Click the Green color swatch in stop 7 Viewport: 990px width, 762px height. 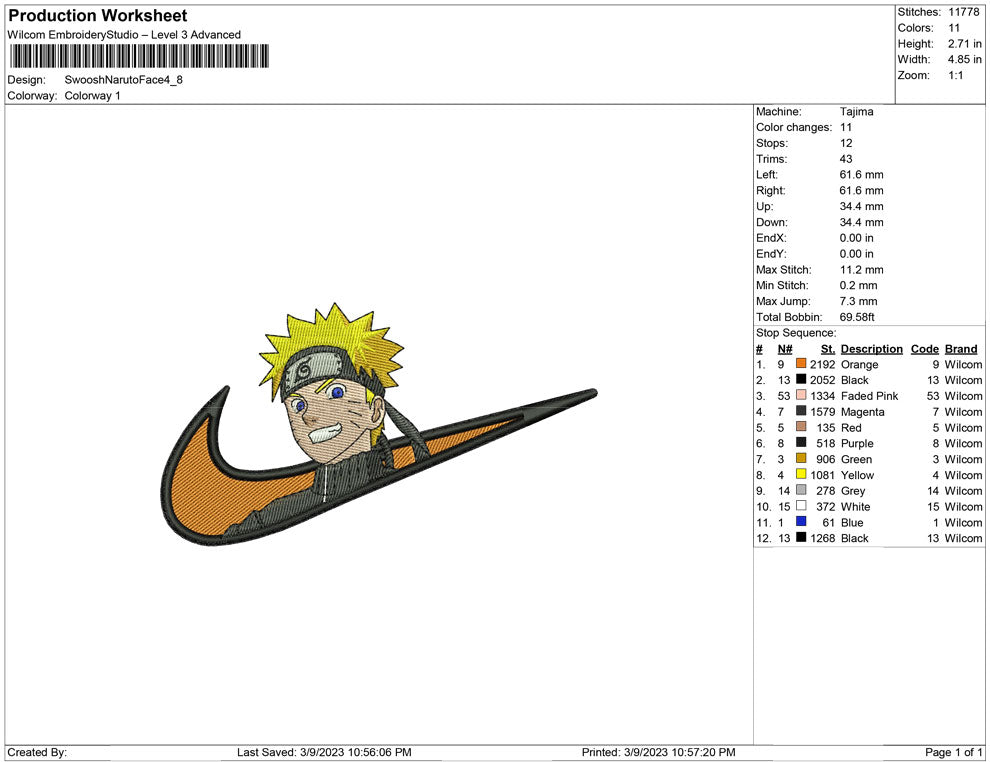coord(801,458)
